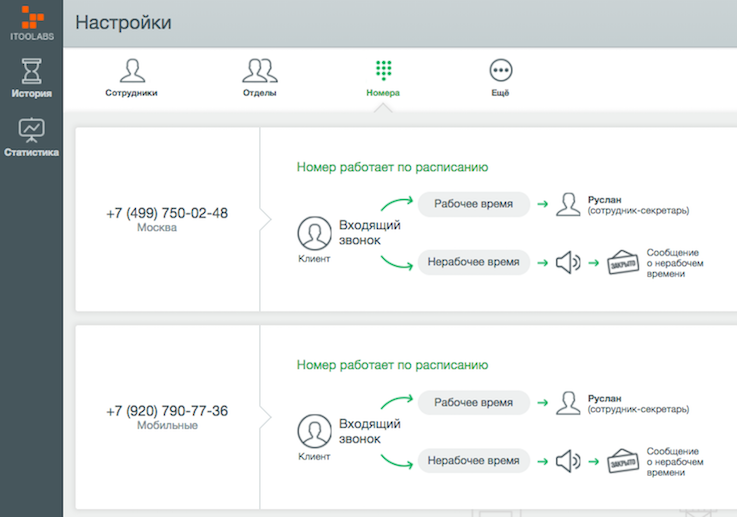Switch to the Отделы tab
Screen dimensions: 737x517
coord(259,77)
